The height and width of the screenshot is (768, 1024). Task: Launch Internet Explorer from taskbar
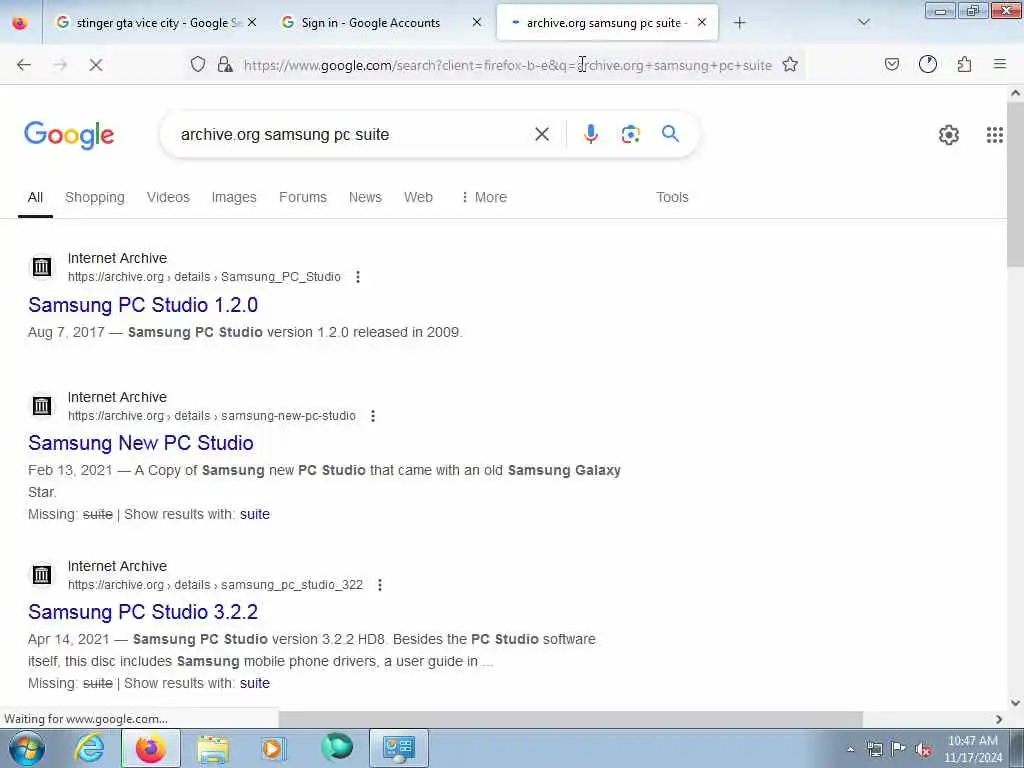[x=89, y=748]
